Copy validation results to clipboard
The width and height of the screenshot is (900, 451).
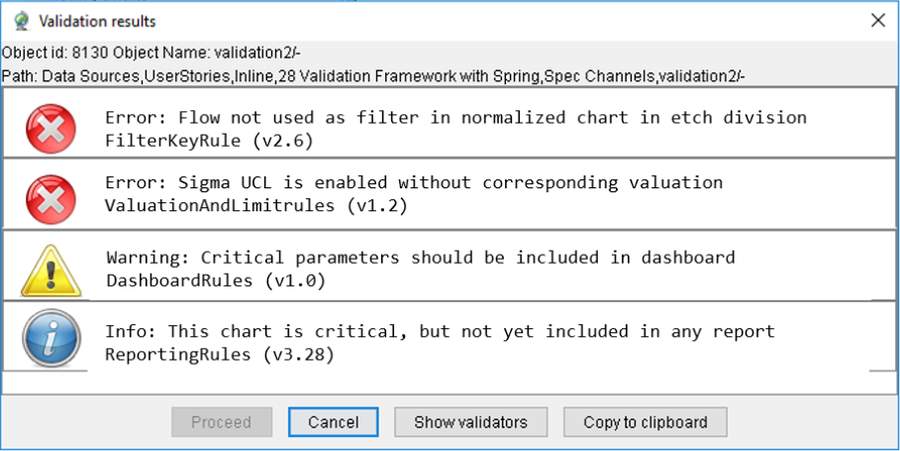[645, 422]
